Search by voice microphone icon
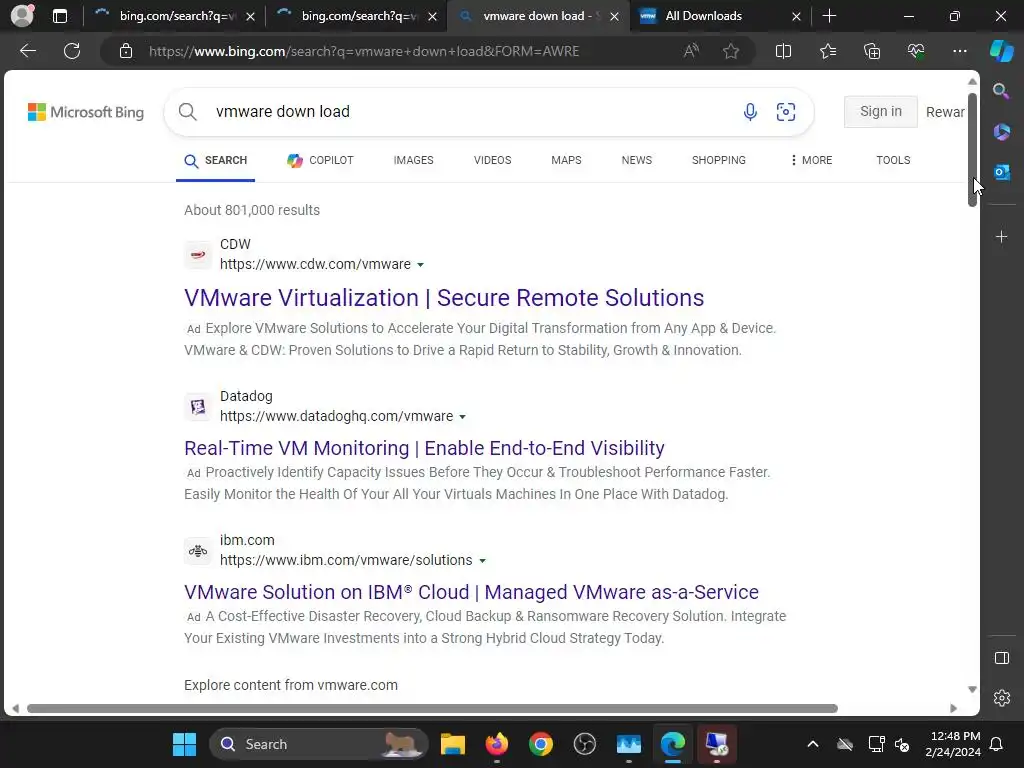The image size is (1024, 768). (x=750, y=112)
